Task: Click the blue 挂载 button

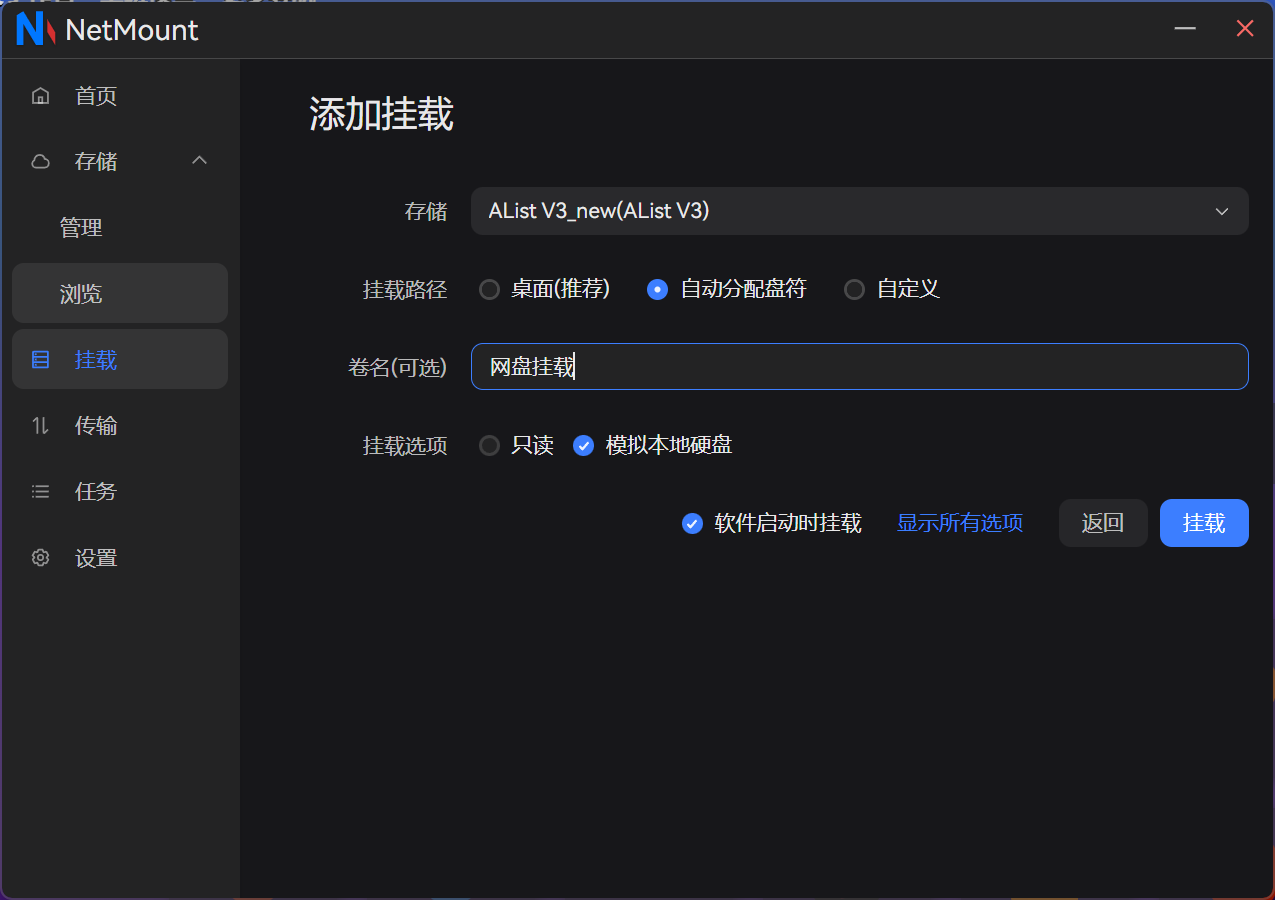Action: pos(1204,523)
